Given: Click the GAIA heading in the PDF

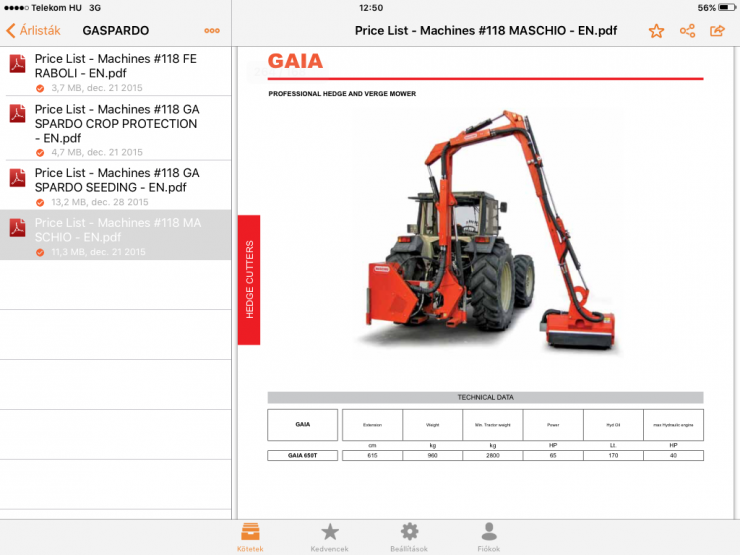Looking at the screenshot, I should 295,61.
